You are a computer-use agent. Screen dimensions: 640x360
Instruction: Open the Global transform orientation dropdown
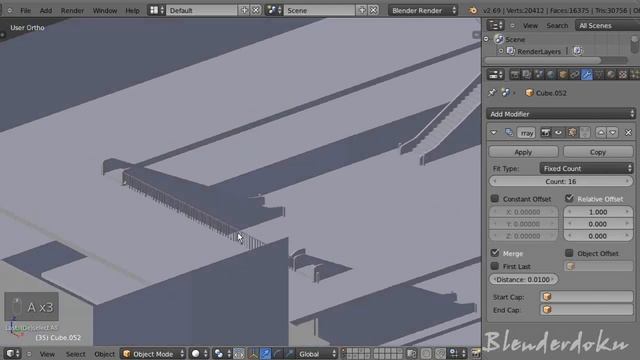(317, 353)
